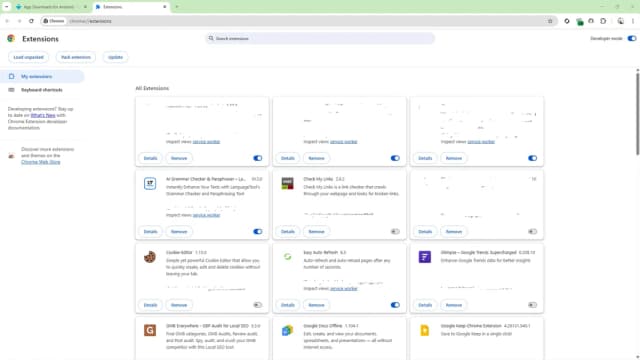Toggle Developer mode switch
Screen dimensions: 640x360
[632, 38]
